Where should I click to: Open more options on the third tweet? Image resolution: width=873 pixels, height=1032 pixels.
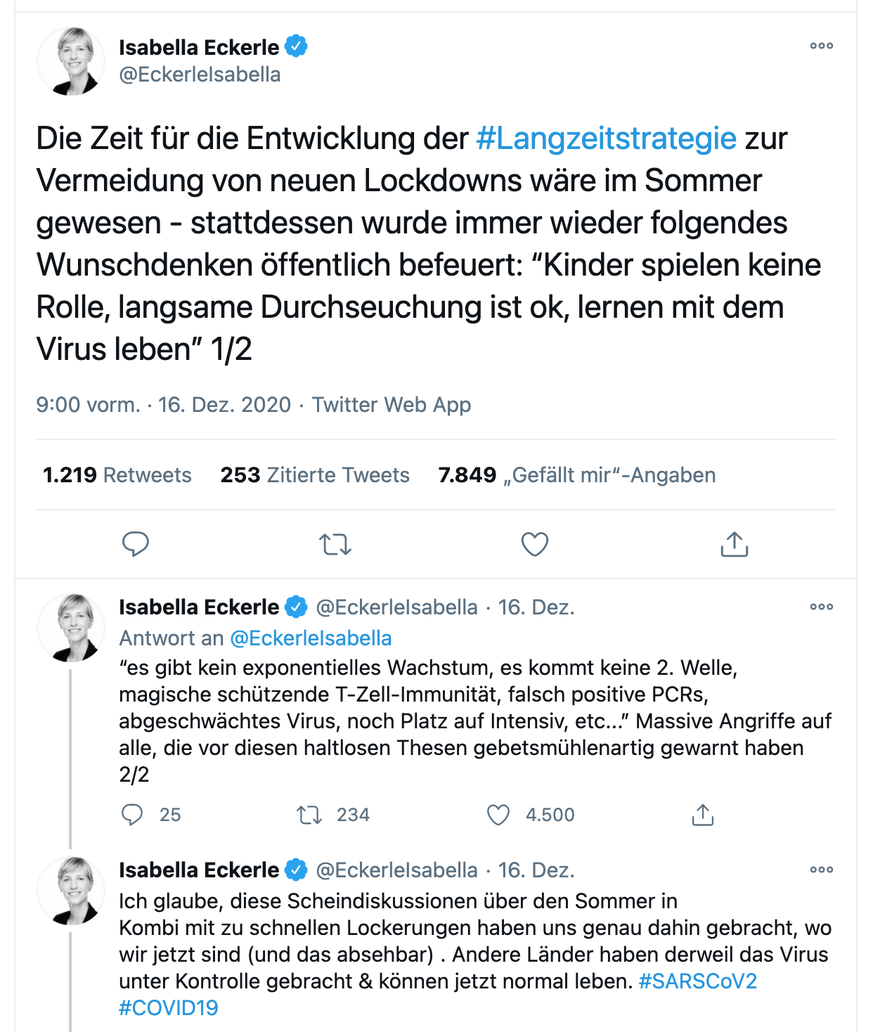822,869
